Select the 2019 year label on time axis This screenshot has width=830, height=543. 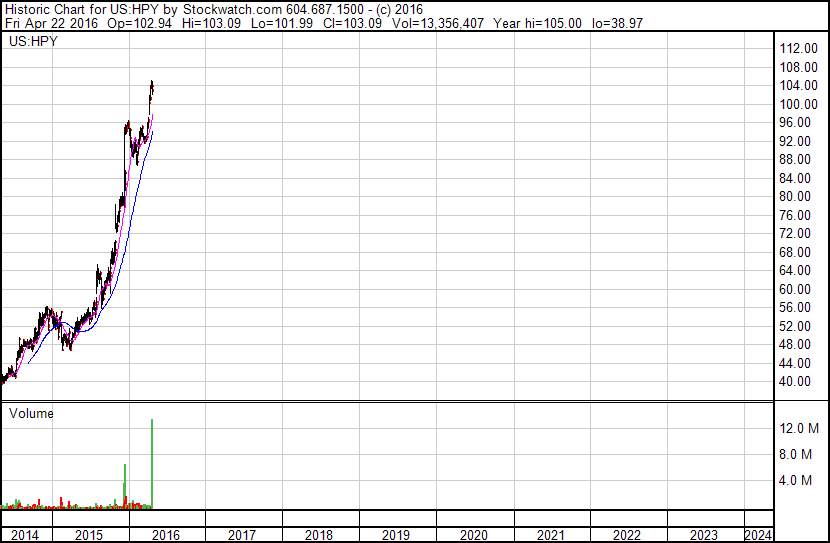click(396, 535)
